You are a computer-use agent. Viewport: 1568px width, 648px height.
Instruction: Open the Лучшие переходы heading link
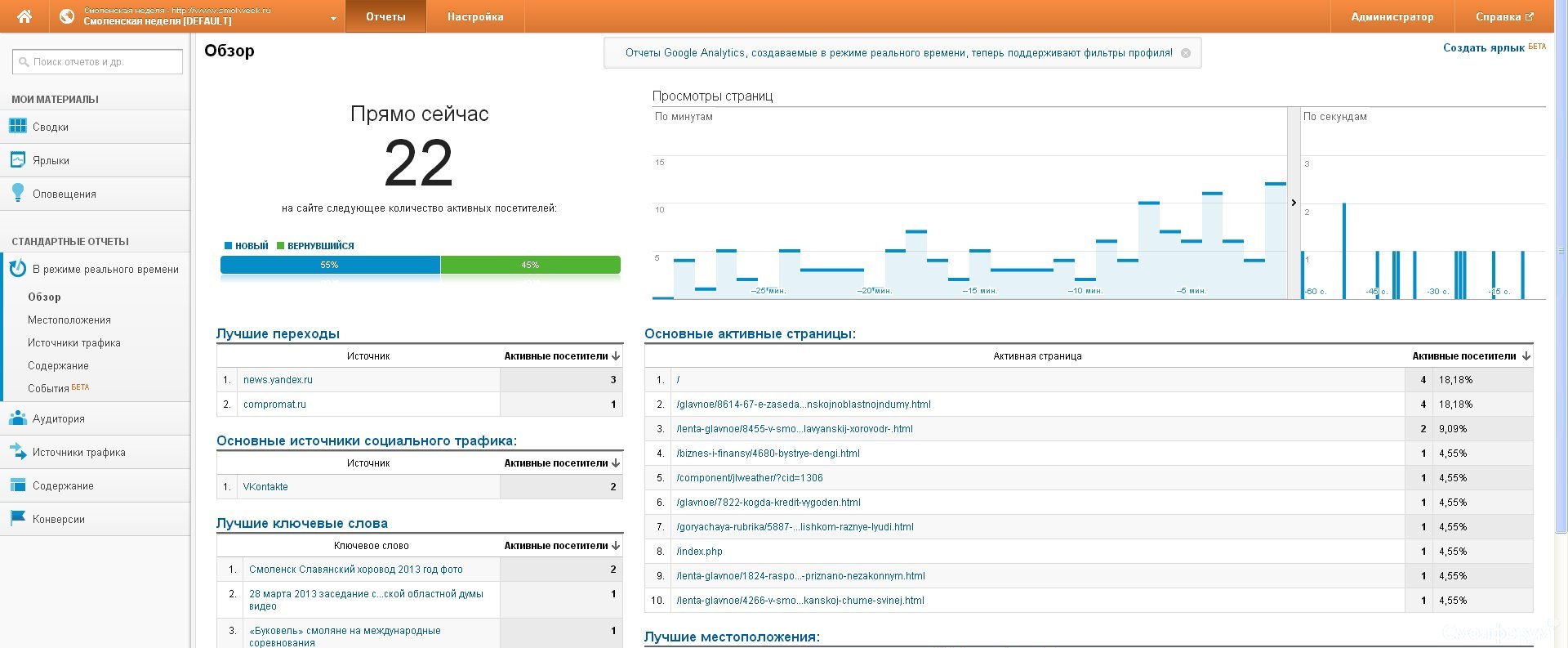point(278,333)
